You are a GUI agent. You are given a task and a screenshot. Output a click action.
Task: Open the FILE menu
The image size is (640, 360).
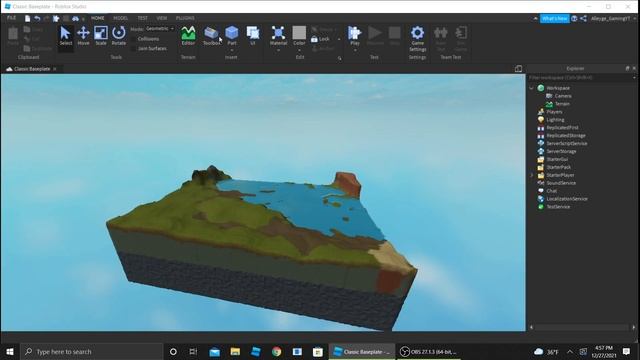point(11,18)
